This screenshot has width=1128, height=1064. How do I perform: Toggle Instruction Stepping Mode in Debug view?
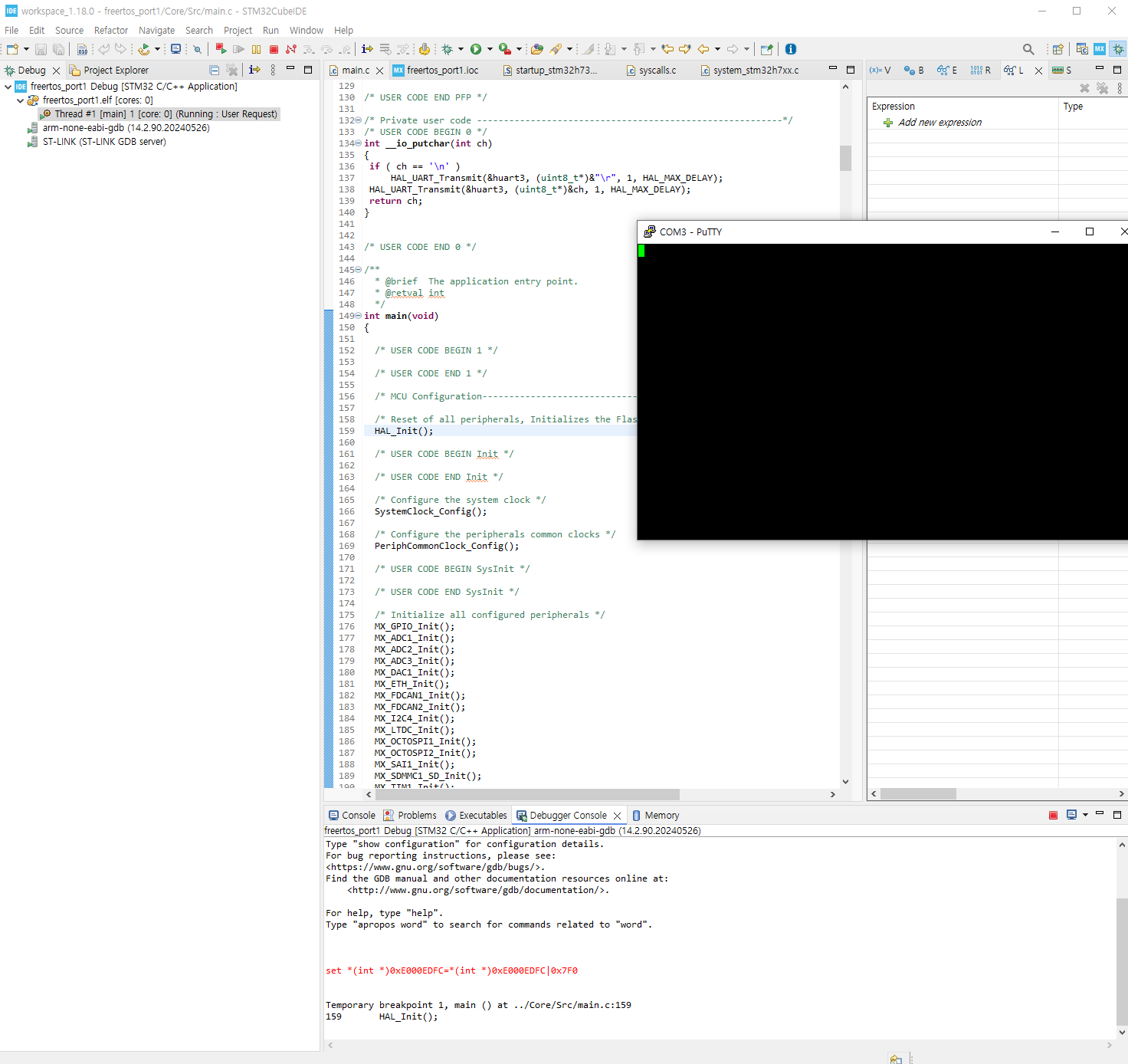point(254,71)
